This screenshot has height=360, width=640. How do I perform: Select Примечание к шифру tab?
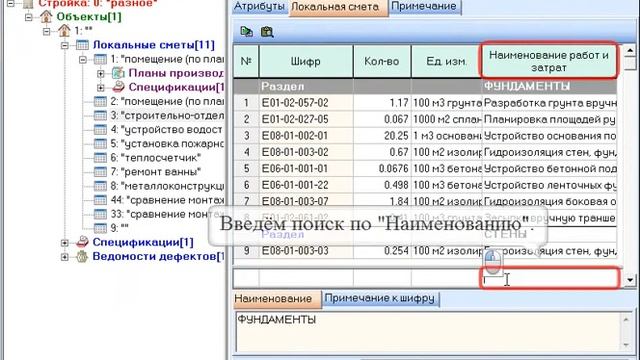(380, 298)
